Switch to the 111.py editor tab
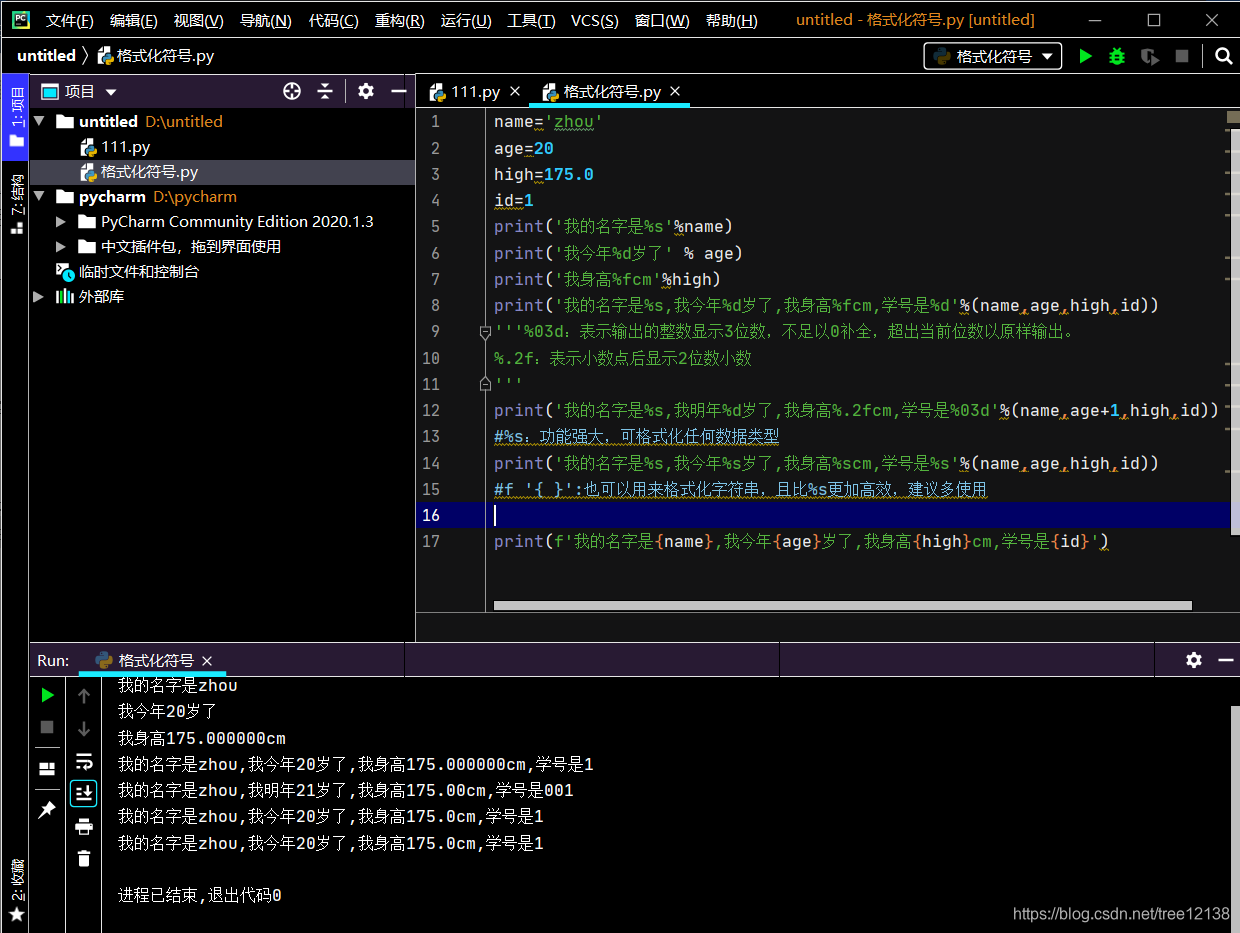Image resolution: width=1240 pixels, height=933 pixels. (475, 92)
